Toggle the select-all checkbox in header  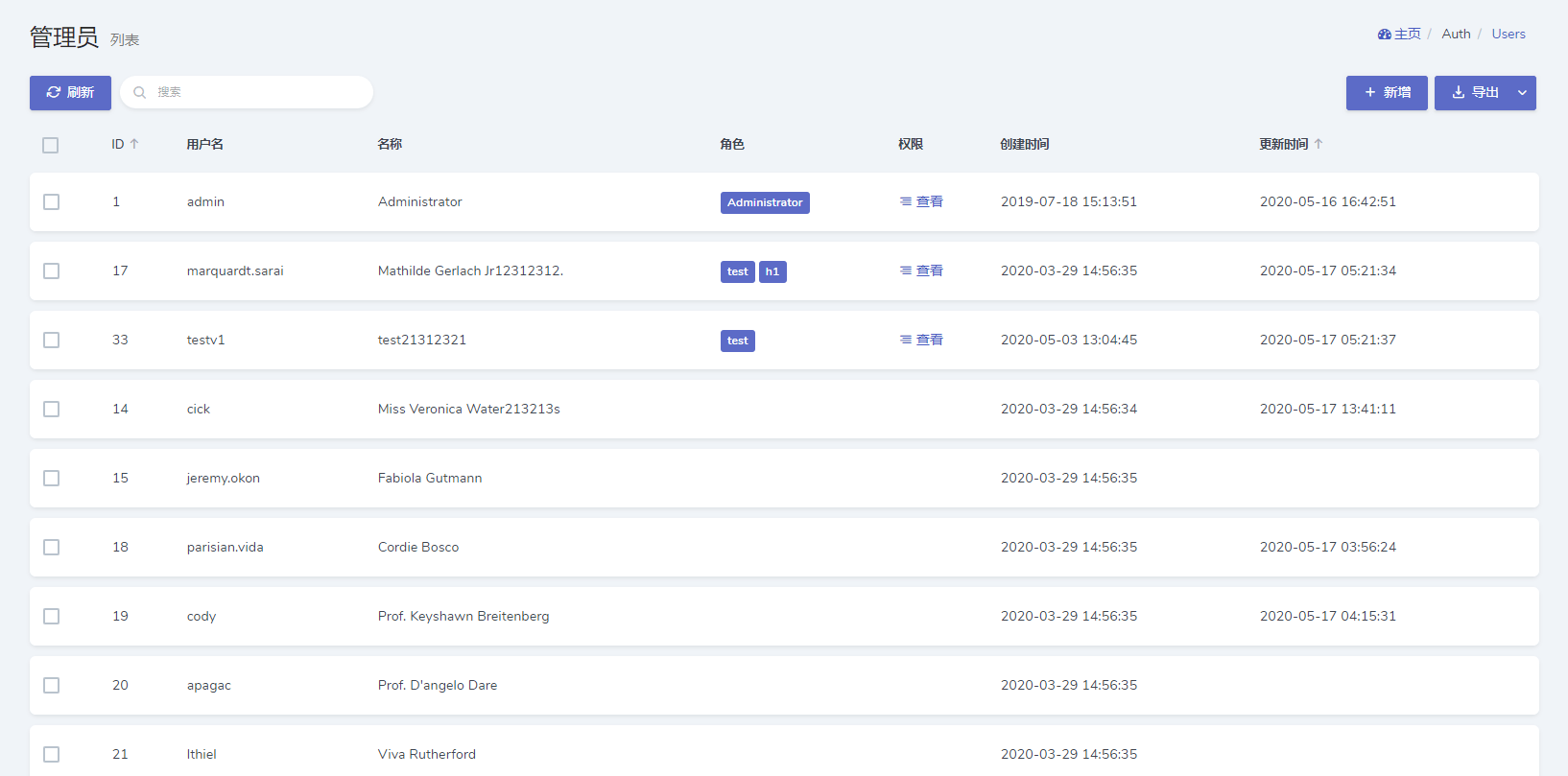[x=51, y=145]
